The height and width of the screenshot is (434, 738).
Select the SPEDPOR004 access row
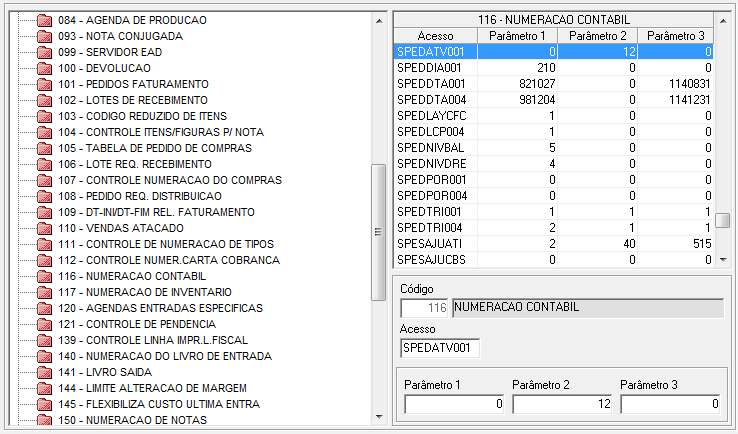pos(553,196)
